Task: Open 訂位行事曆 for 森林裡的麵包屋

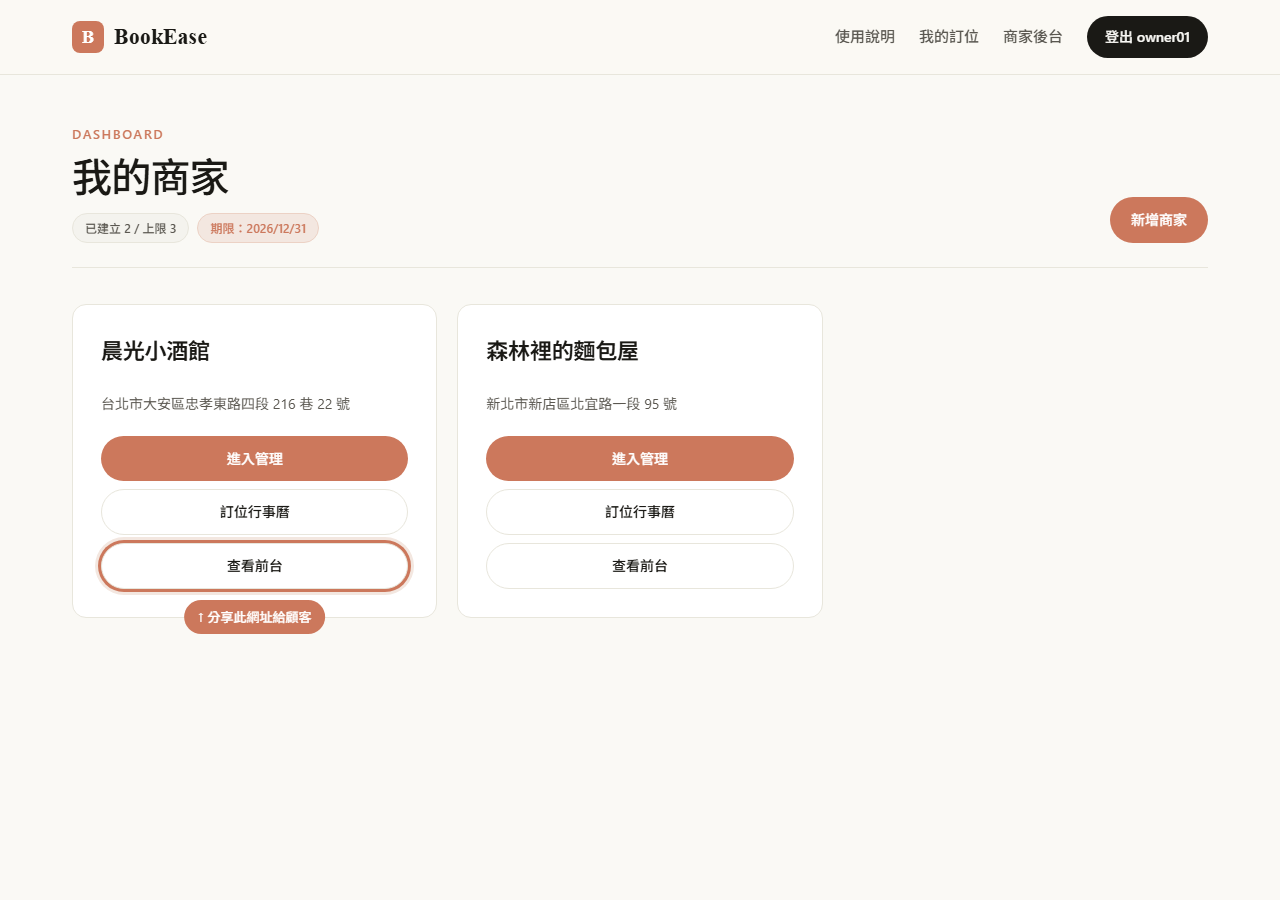Action: (640, 512)
